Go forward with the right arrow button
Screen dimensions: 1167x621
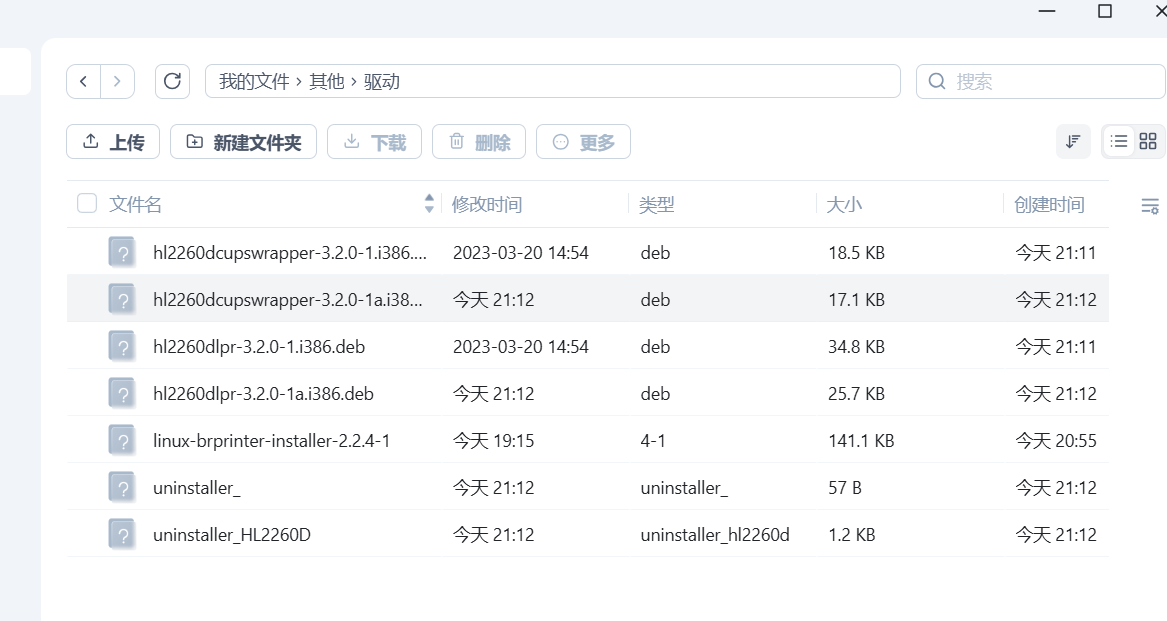pos(118,81)
